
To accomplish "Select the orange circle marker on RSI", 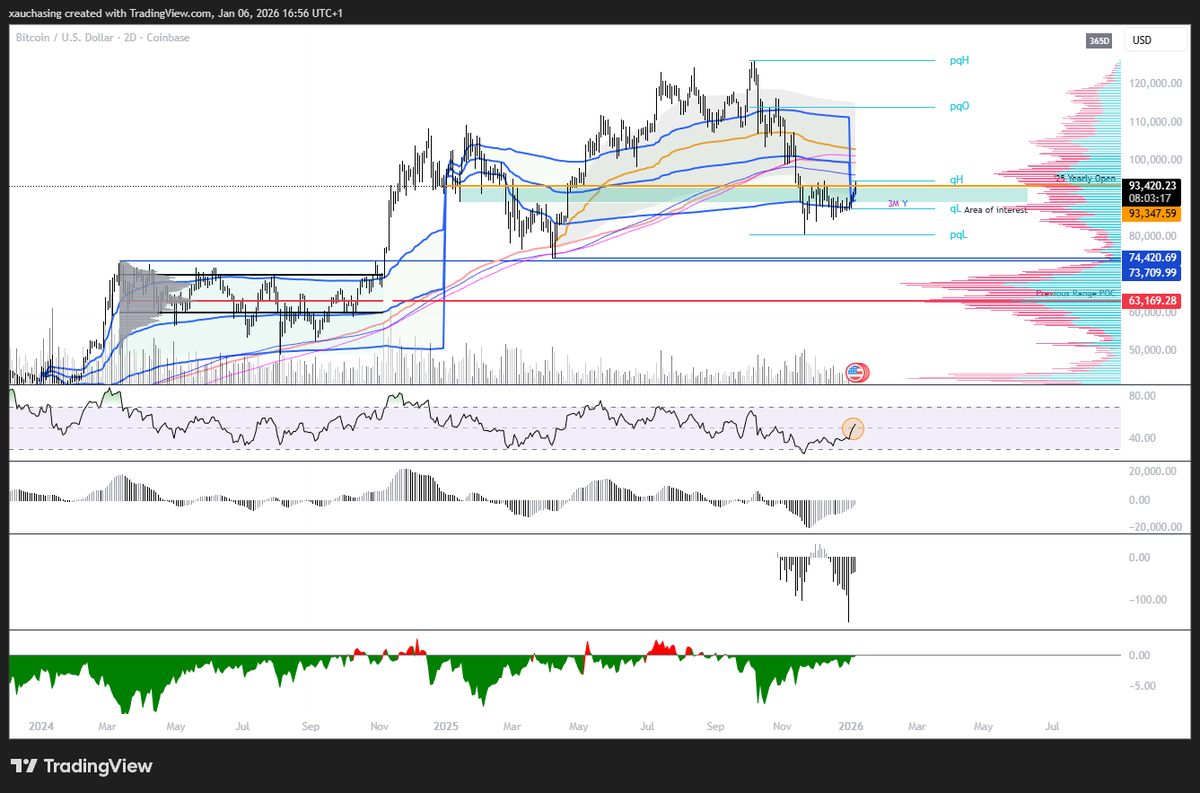I will point(853,429).
